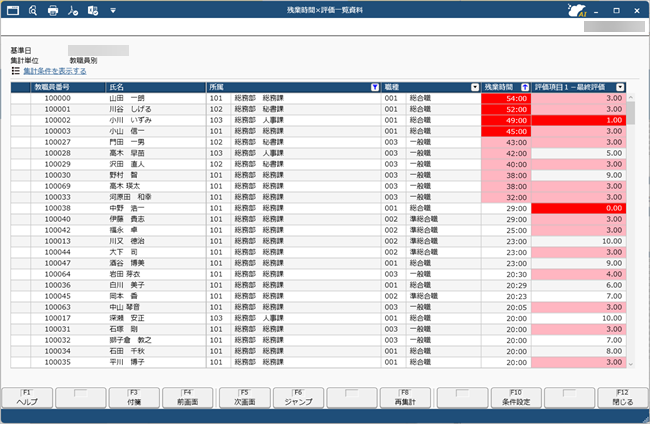Click the AI assistant bird icon
Screen dimensions: 650x424
(x=577, y=10)
